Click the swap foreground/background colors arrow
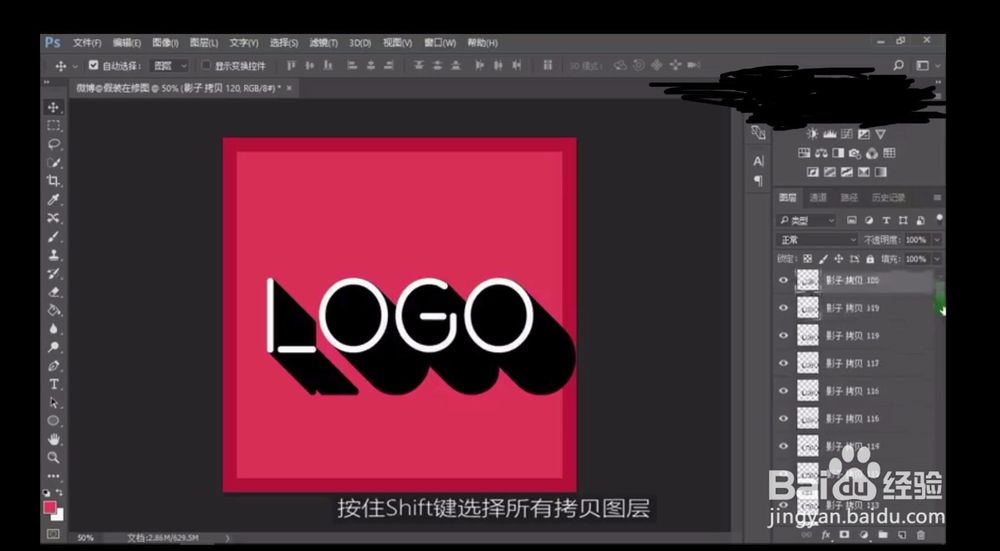This screenshot has height=551, width=1000. coord(59,493)
